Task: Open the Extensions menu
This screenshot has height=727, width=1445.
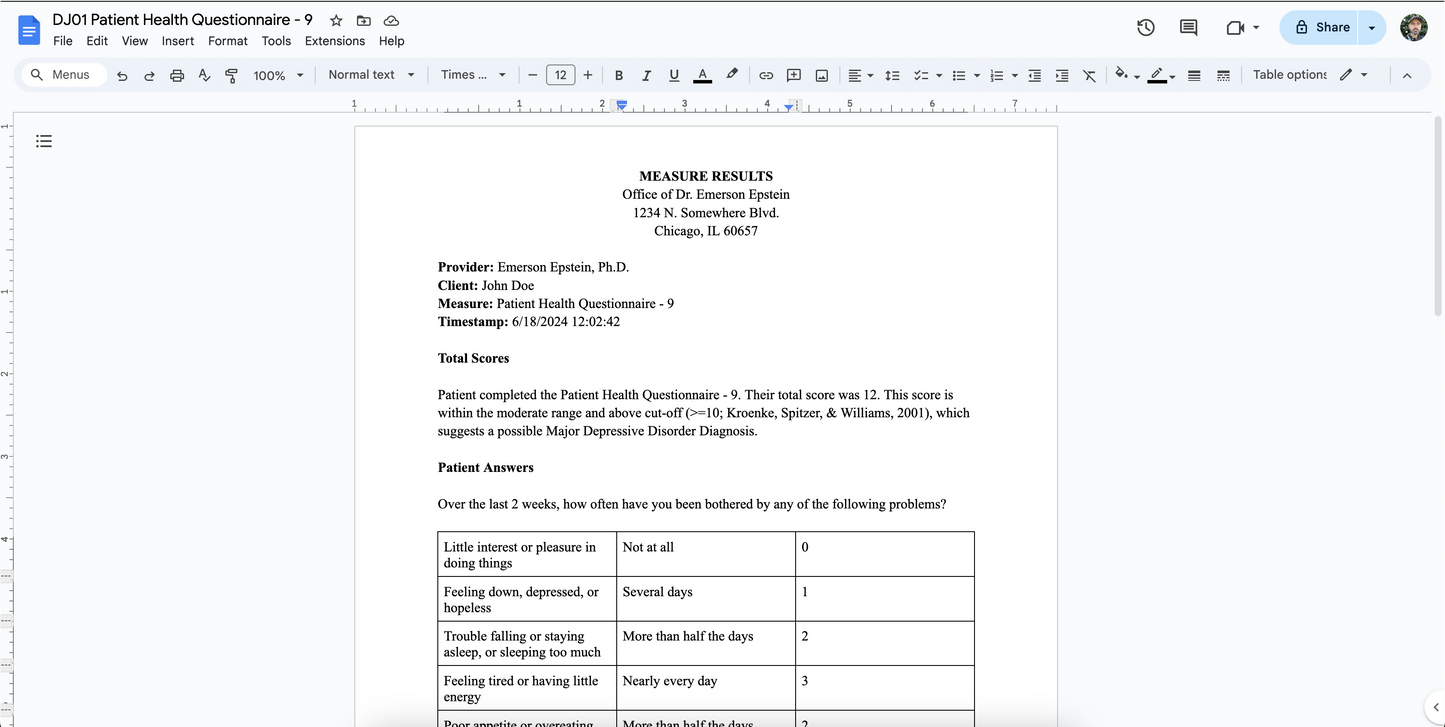Action: click(334, 41)
